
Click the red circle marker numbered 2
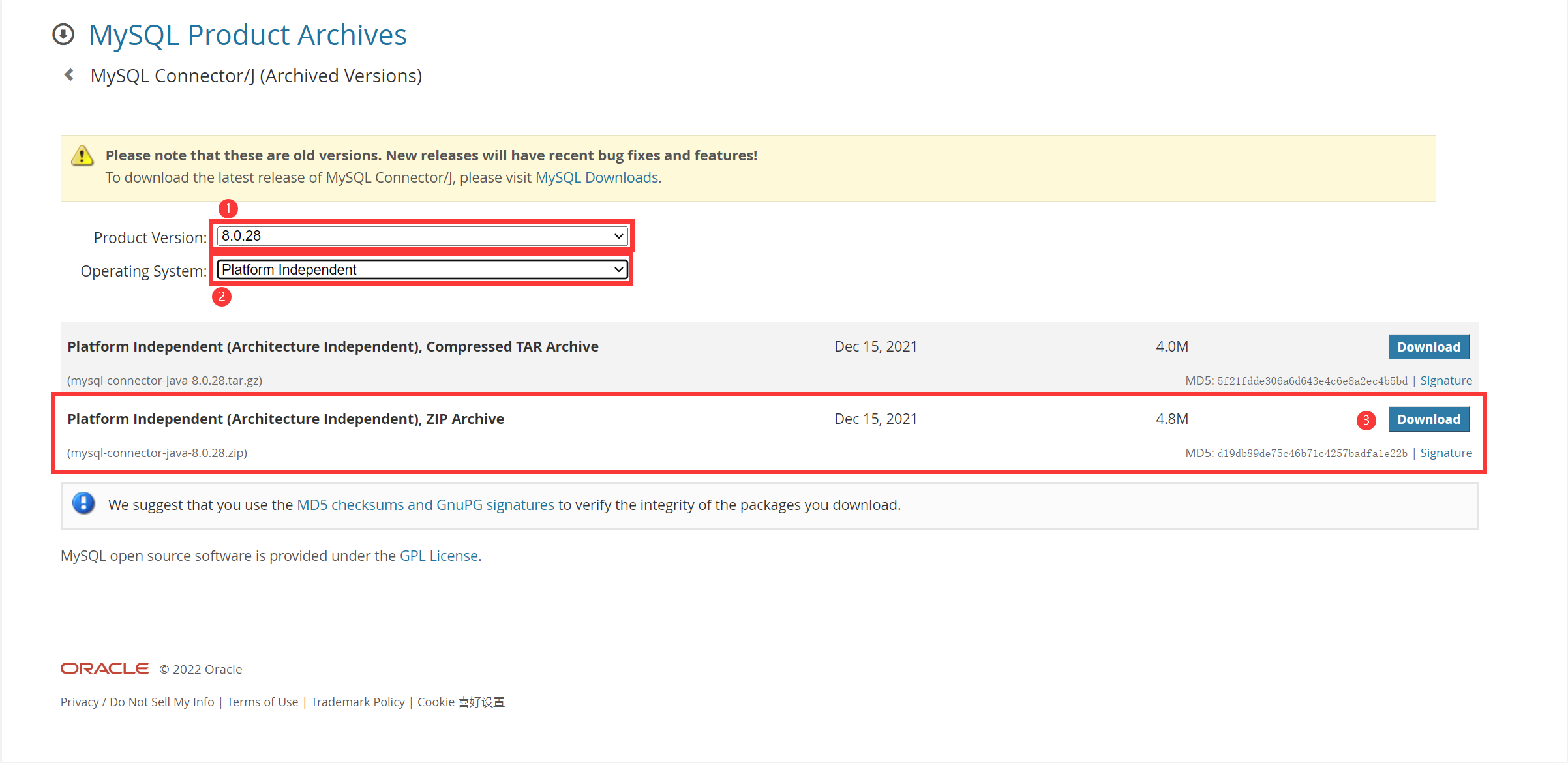tap(222, 297)
